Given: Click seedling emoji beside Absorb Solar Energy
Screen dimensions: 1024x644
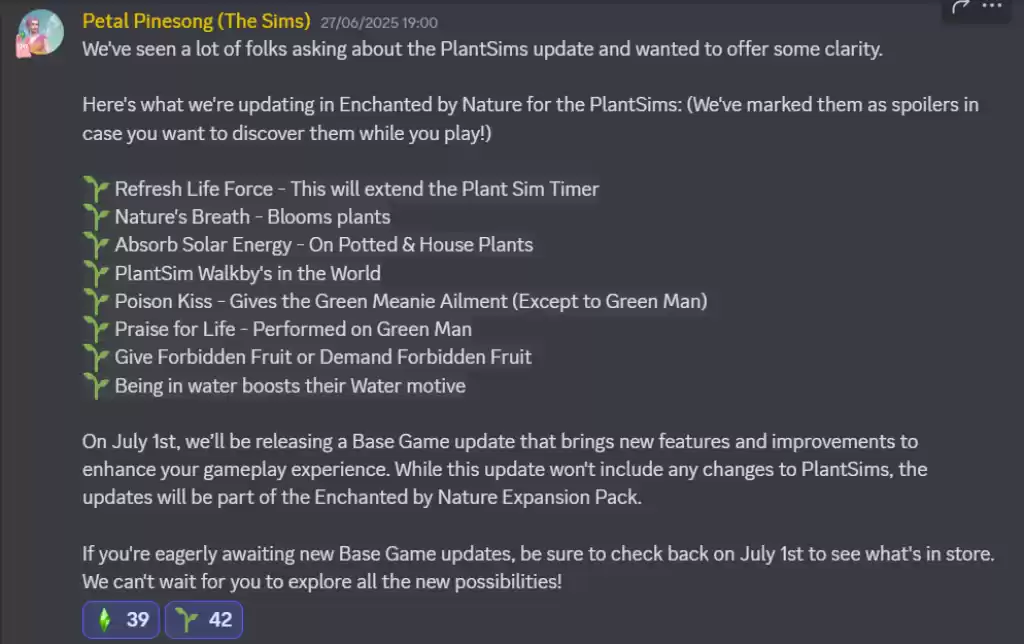Looking at the screenshot, I should pos(96,244).
